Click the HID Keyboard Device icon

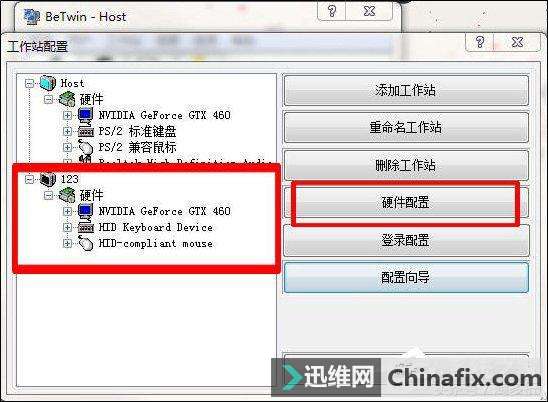(85, 228)
